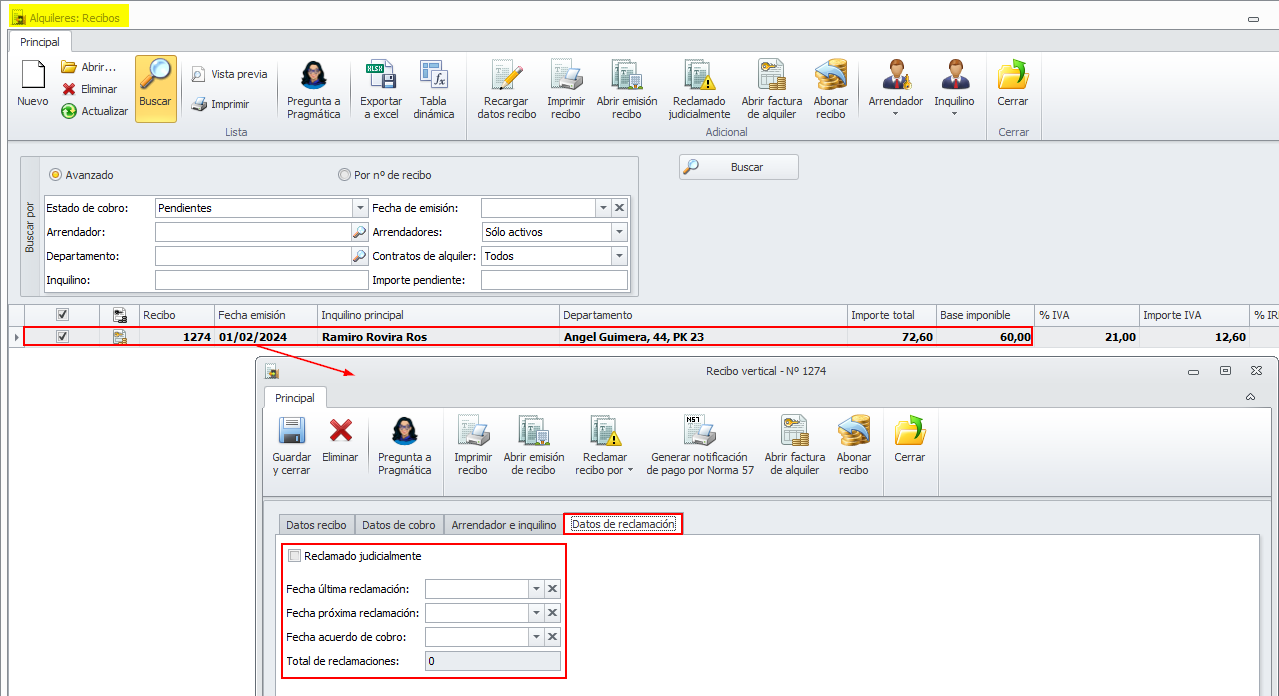Click Pregunta a Pragmática in receipt window
Image resolution: width=1279 pixels, height=696 pixels.
405,446
